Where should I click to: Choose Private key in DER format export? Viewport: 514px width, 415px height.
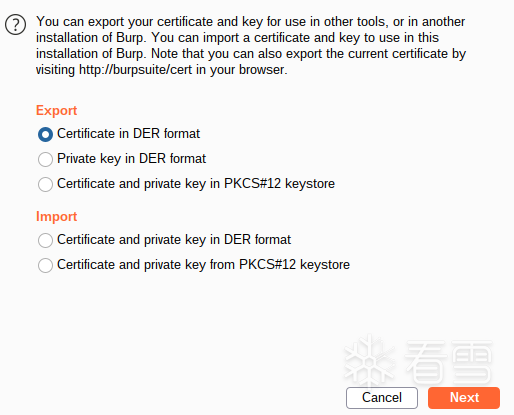[x=45, y=159]
